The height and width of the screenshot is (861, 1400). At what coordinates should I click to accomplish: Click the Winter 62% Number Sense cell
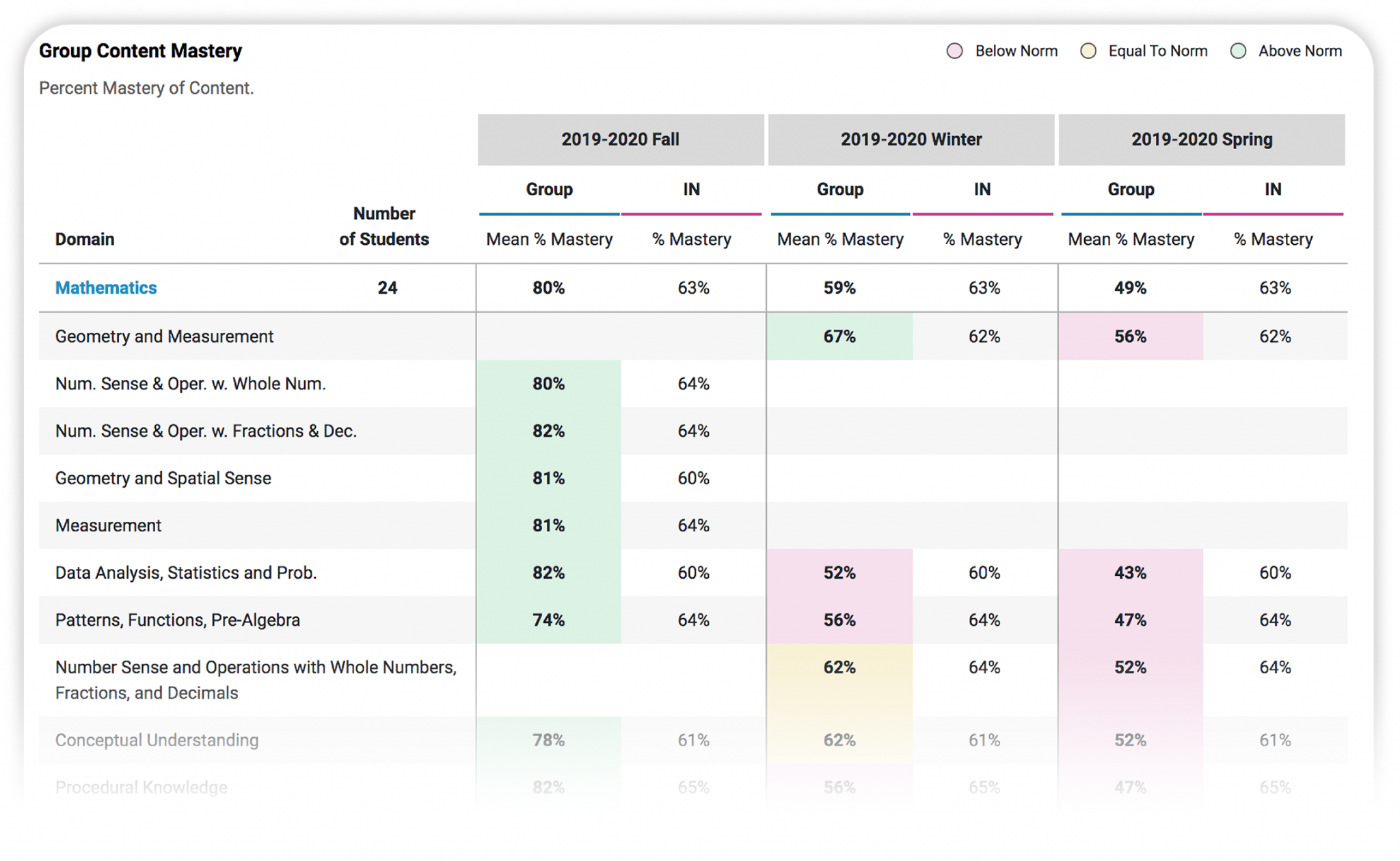839,680
